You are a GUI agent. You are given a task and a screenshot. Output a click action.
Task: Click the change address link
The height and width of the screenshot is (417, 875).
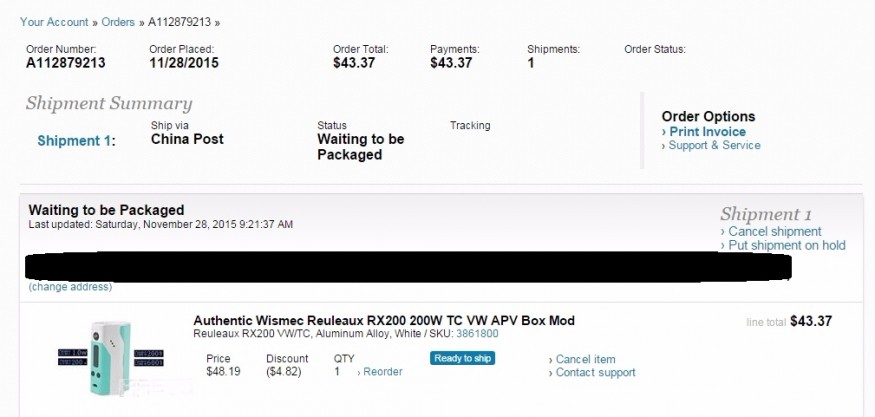coord(70,287)
